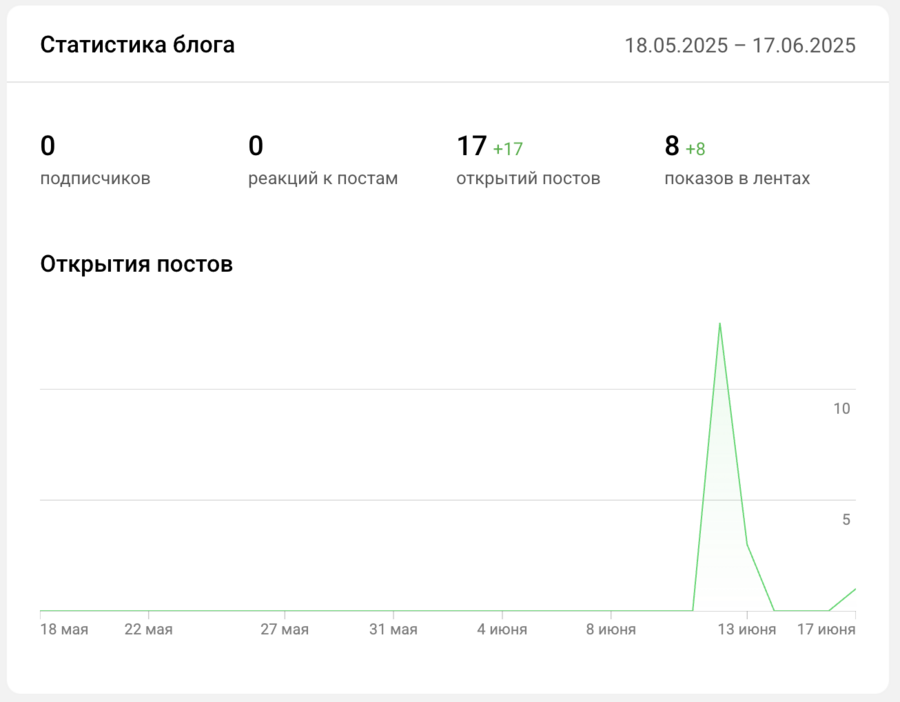Click the '13 июня' axis label
The width and height of the screenshot is (900, 702).
tap(747, 630)
